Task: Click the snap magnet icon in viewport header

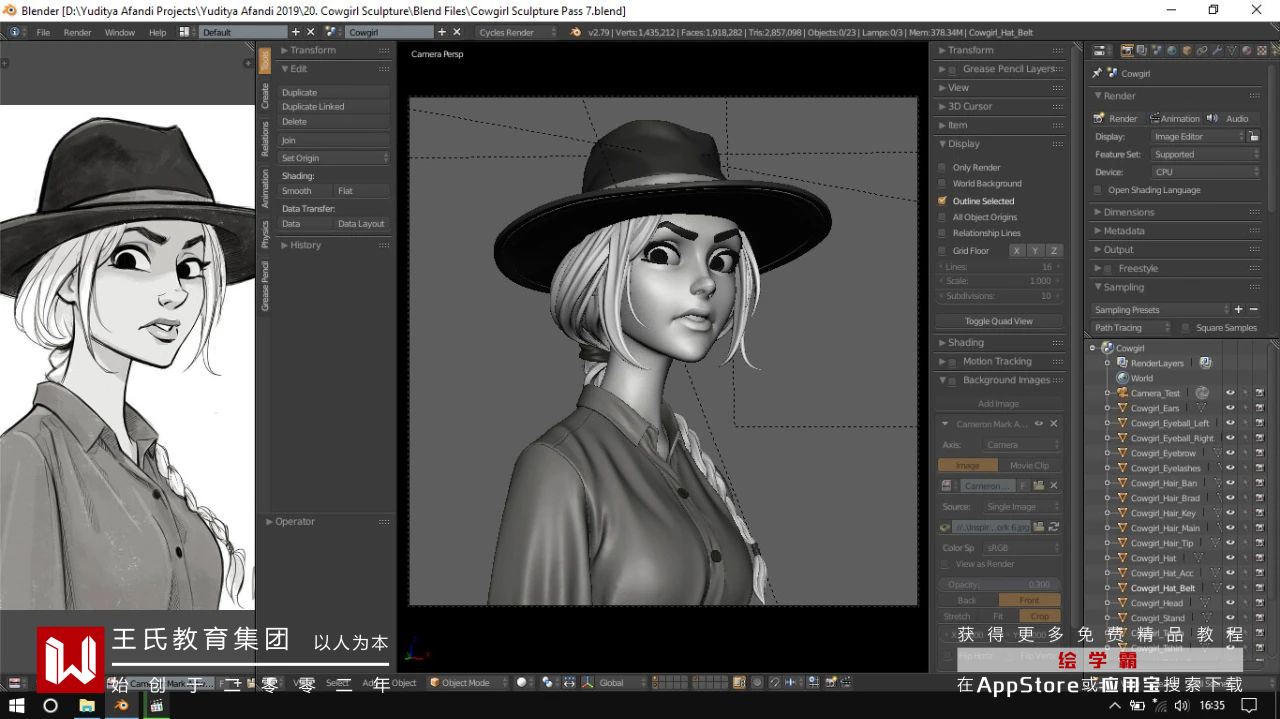Action: 773,683
